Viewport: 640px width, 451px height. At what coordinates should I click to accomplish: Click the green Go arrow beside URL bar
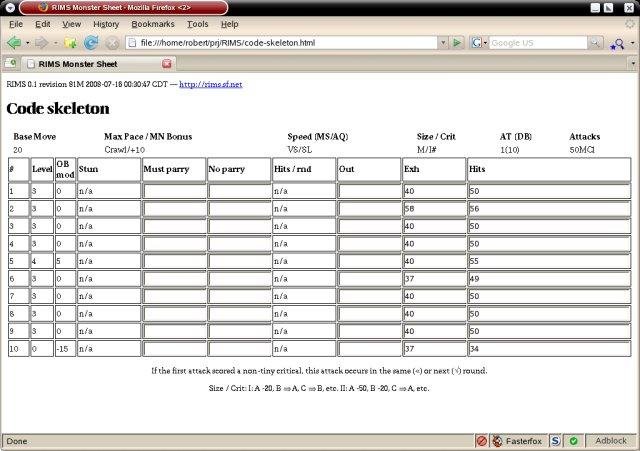(457, 42)
